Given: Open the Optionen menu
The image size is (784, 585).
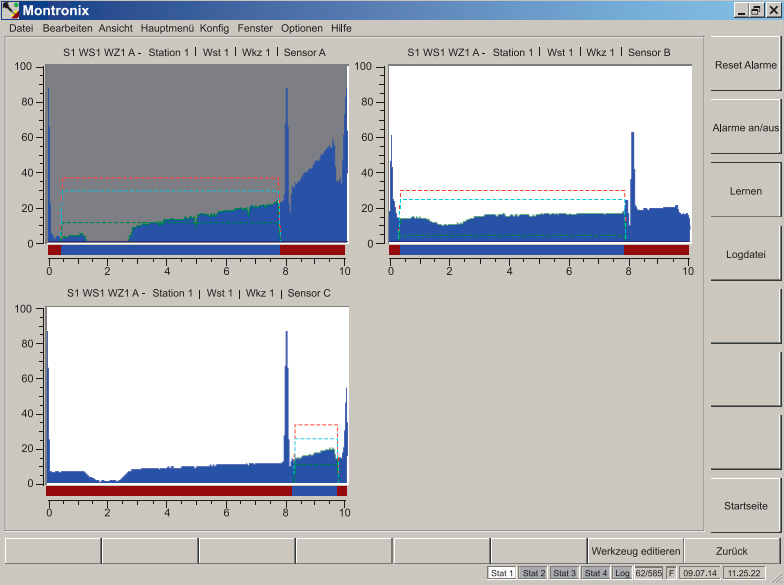Looking at the screenshot, I should (301, 28).
